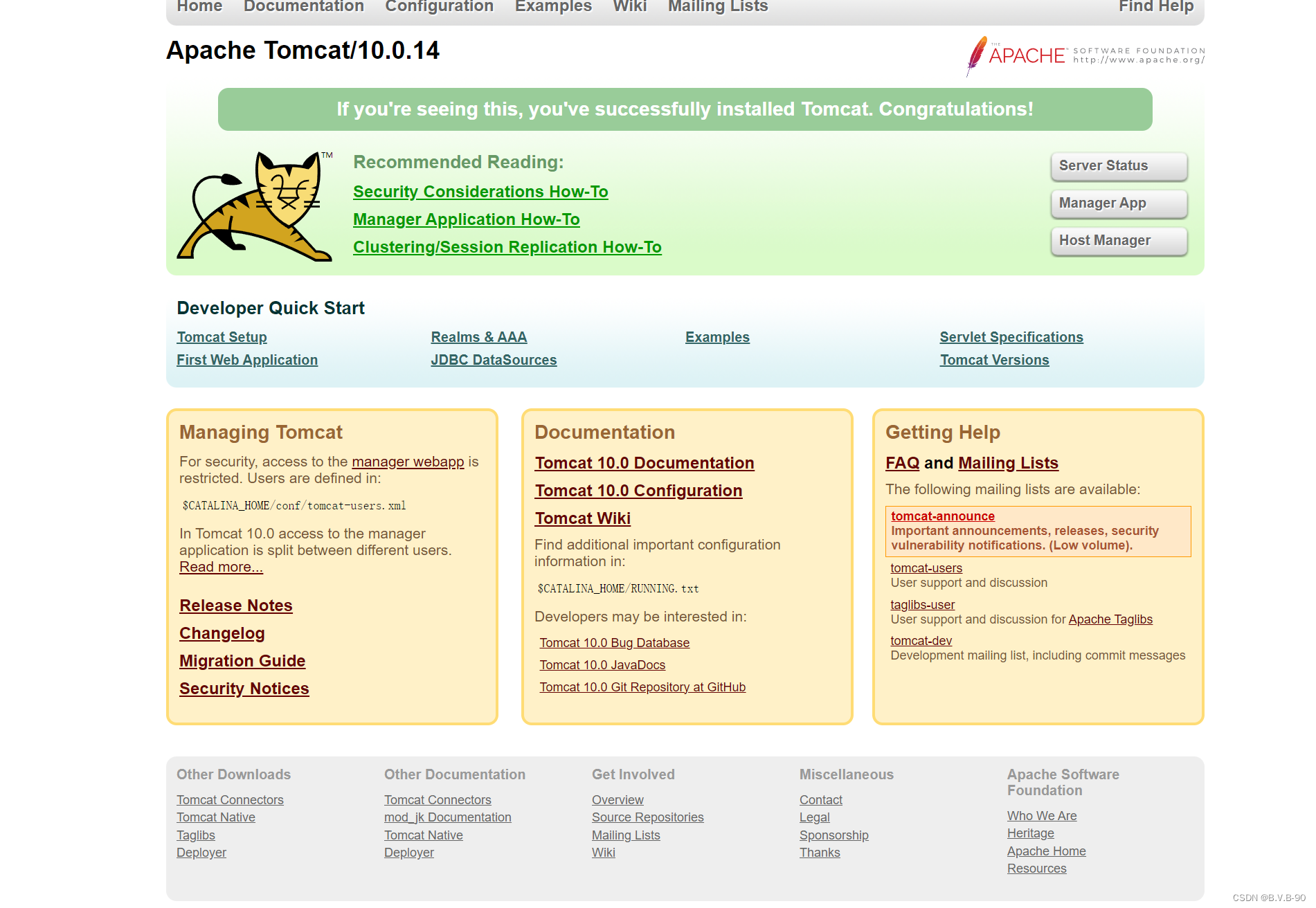The height and width of the screenshot is (908, 1316).
Task: Open Tomcat Native under Other Documentation
Action: click(x=424, y=835)
